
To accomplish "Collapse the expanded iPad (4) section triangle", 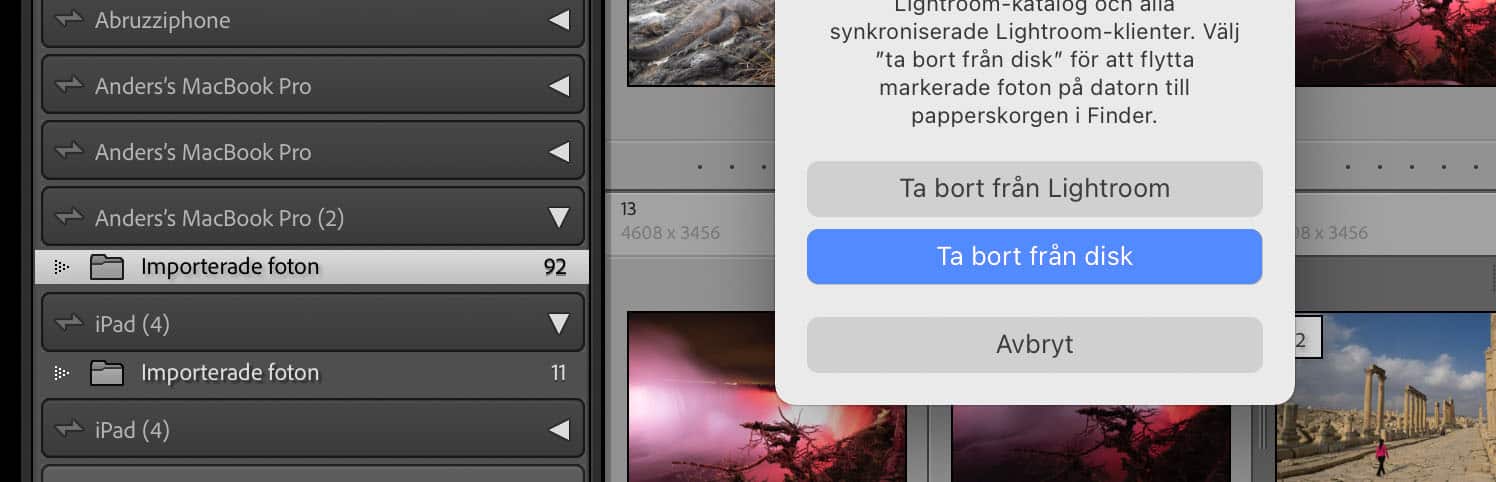I will (x=559, y=324).
